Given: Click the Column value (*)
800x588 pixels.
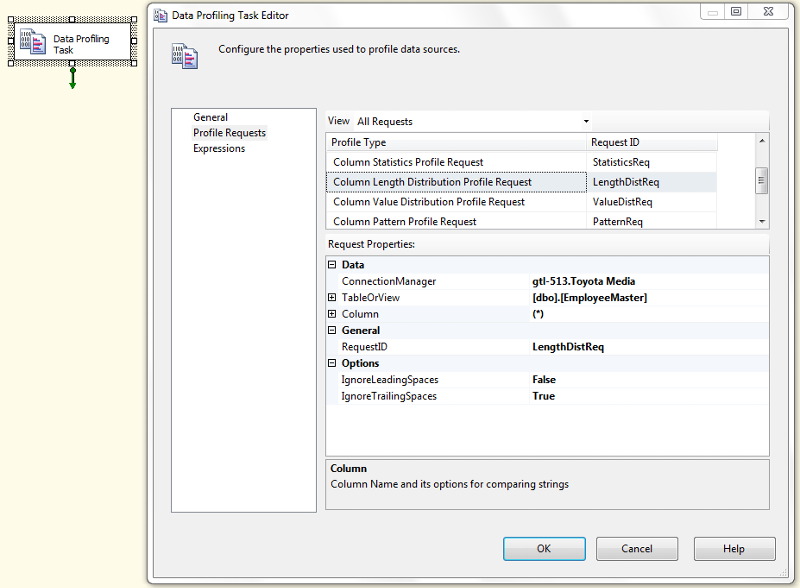Looking at the screenshot, I should pyautogui.click(x=538, y=314).
